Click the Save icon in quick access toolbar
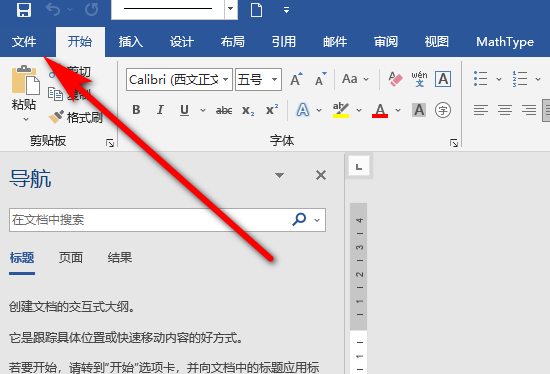Screen dimensions: 550x374 coord(24,10)
